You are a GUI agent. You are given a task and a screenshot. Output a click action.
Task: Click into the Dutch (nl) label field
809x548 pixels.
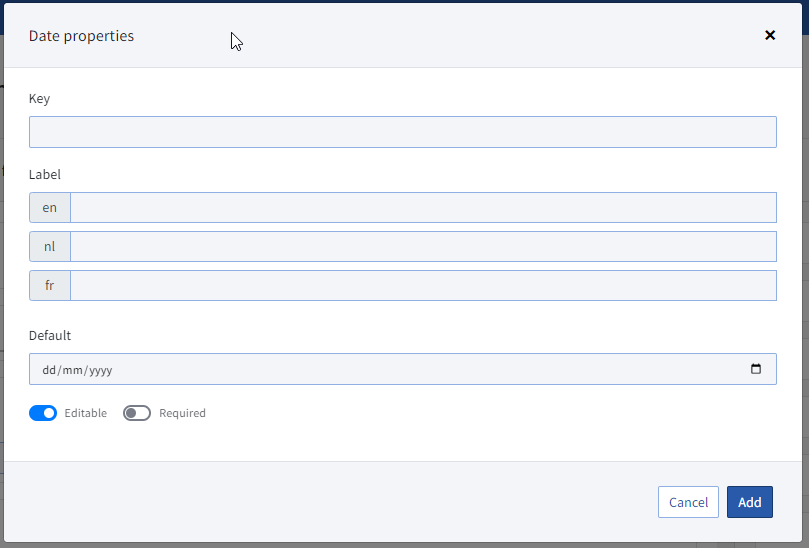click(x=423, y=247)
